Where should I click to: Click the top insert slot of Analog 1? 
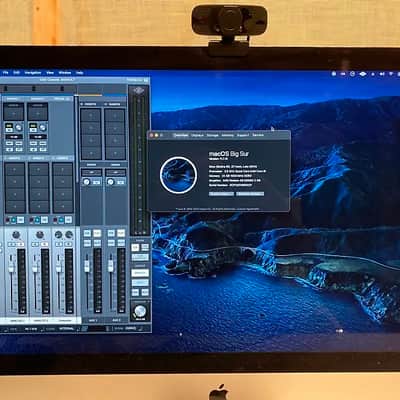15,169
